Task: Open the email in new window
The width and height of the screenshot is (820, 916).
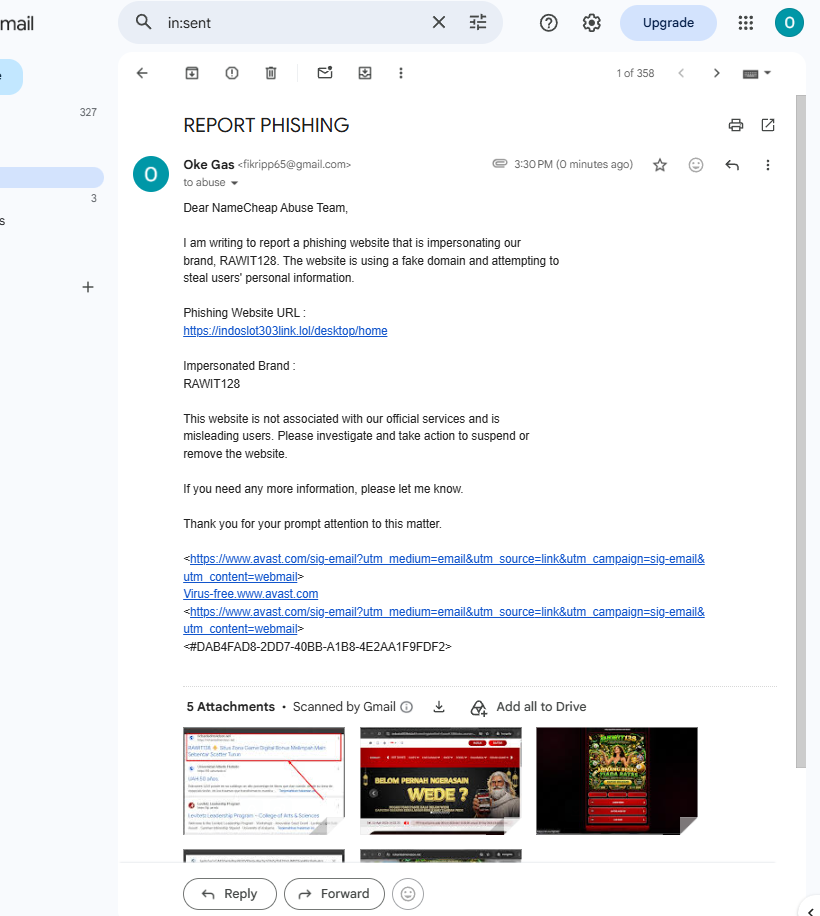Action: (768, 125)
